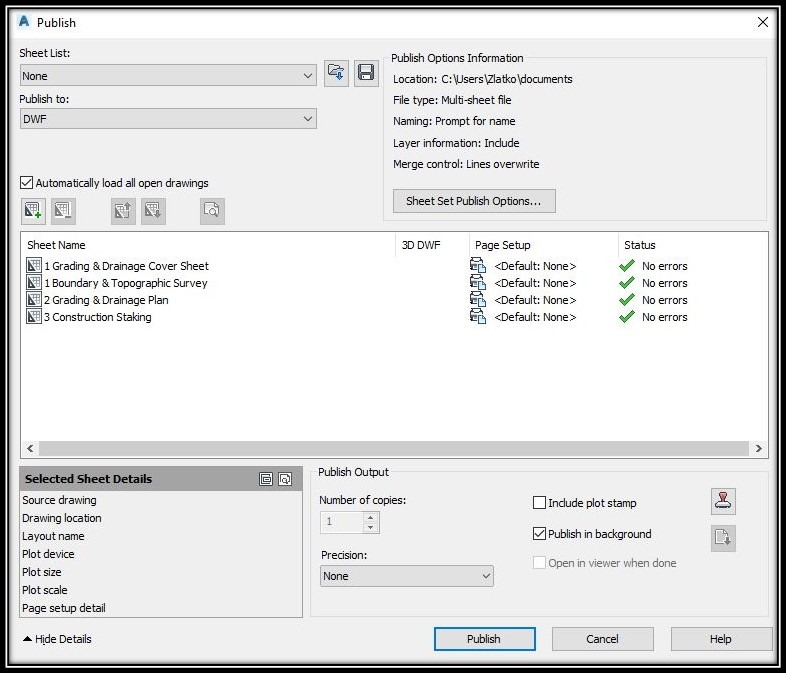Click Layout name detail entry
The height and width of the screenshot is (673, 786).
(x=53, y=536)
